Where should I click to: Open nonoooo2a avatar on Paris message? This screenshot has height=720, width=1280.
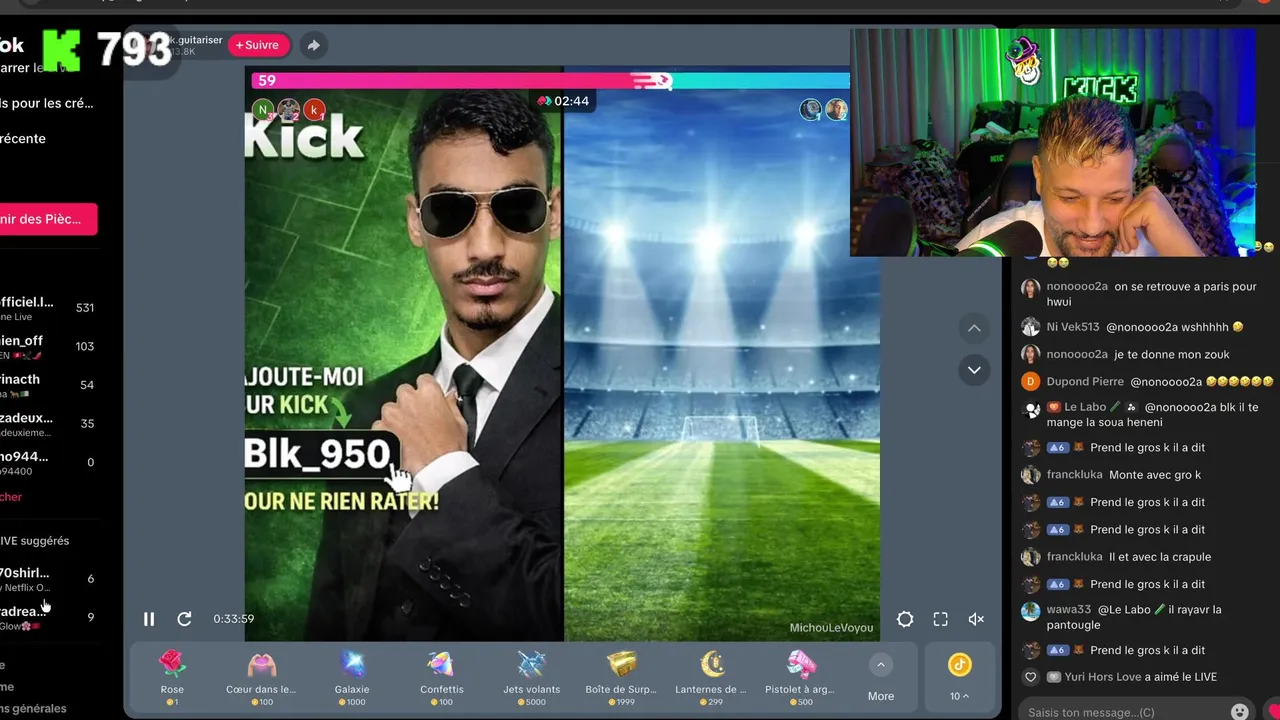tap(1031, 288)
